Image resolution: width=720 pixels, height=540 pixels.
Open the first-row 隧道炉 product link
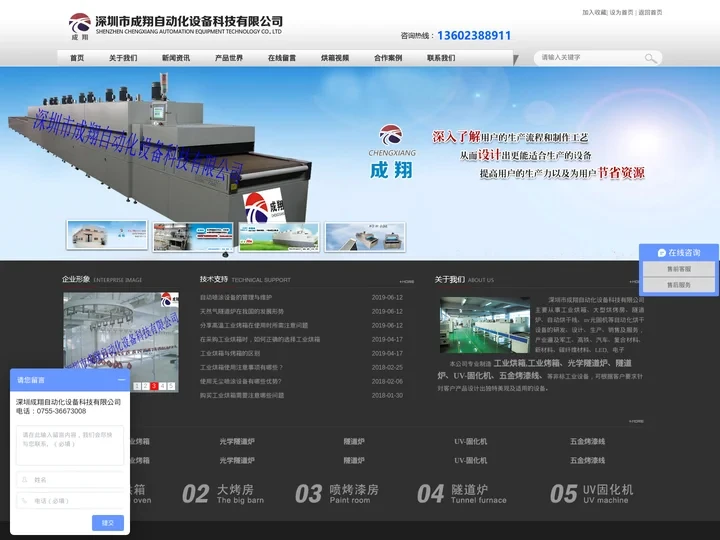click(x=354, y=442)
